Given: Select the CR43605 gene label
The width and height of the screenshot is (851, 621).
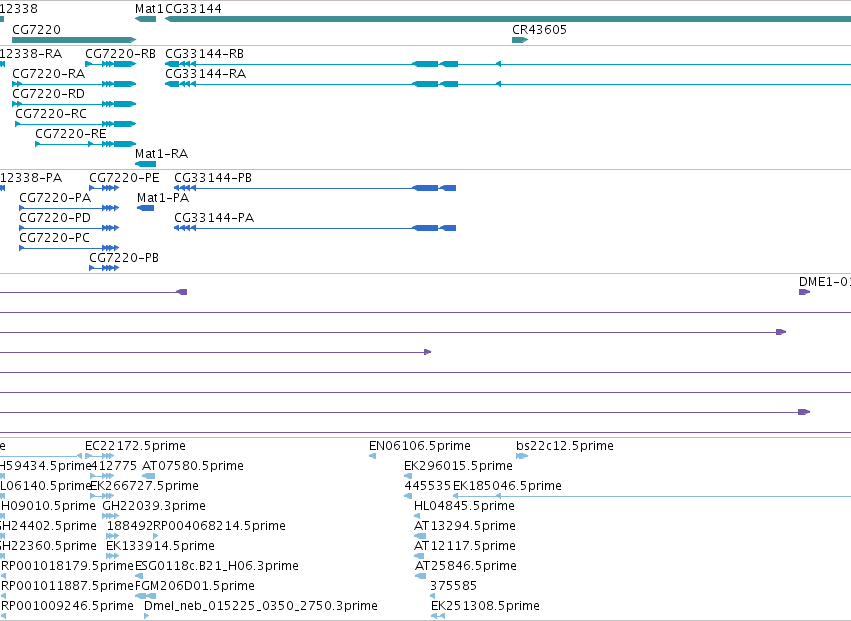Looking at the screenshot, I should [539, 30].
